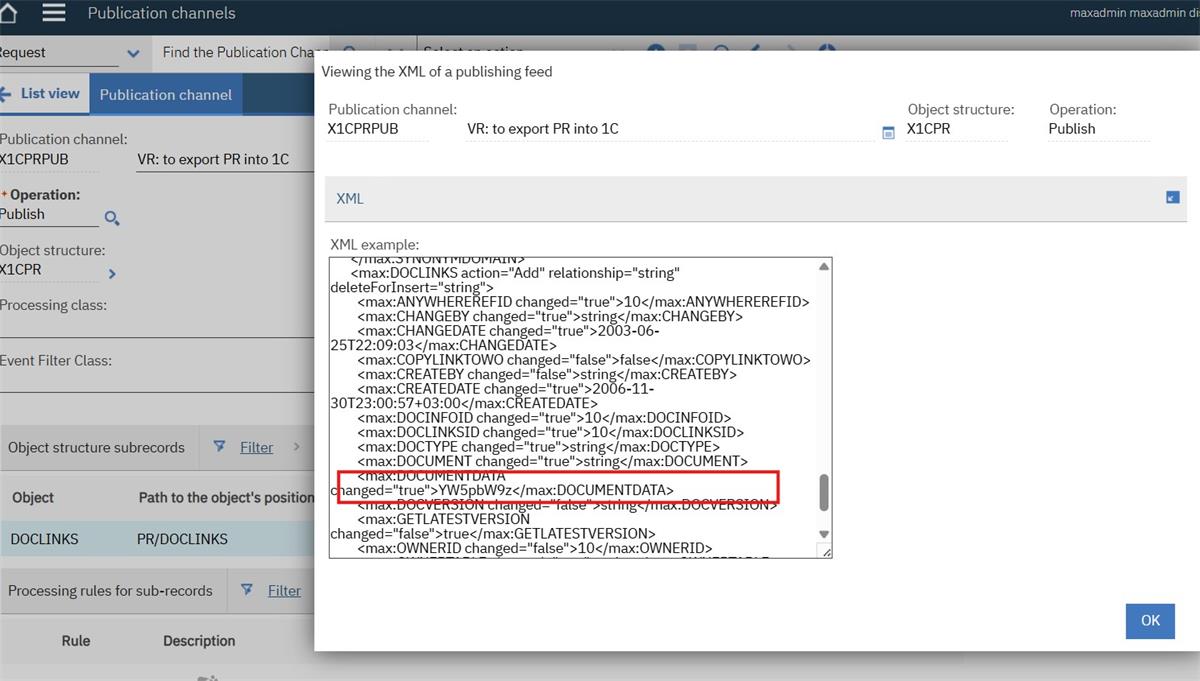Click the Rule column header
This screenshot has height=681, width=1200.
[76, 641]
